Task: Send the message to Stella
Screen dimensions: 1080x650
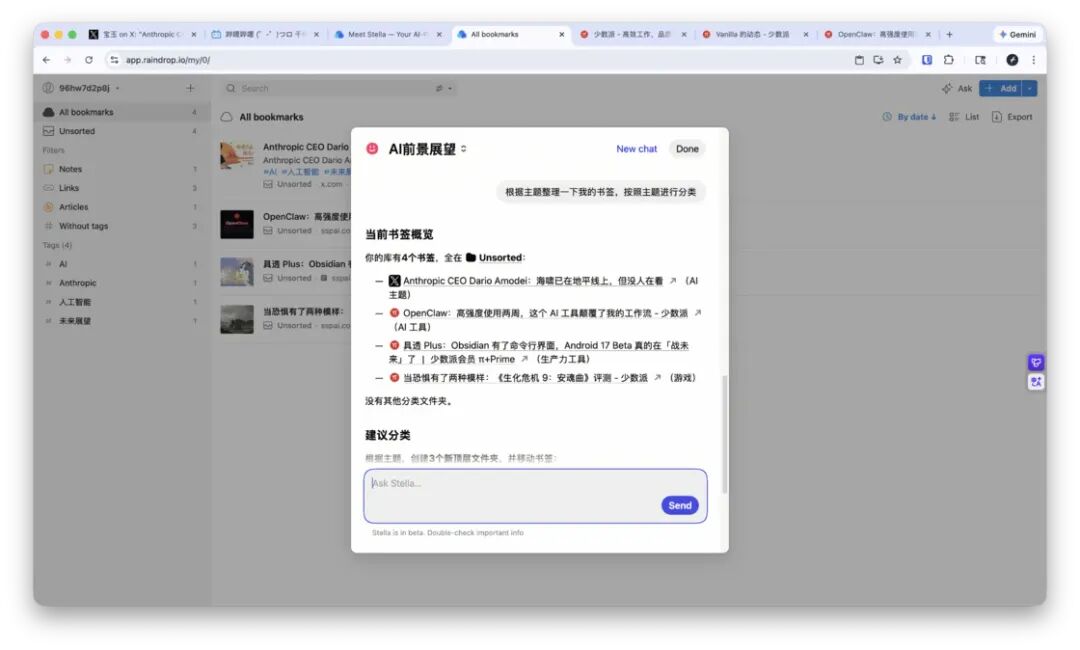Action: [x=680, y=505]
